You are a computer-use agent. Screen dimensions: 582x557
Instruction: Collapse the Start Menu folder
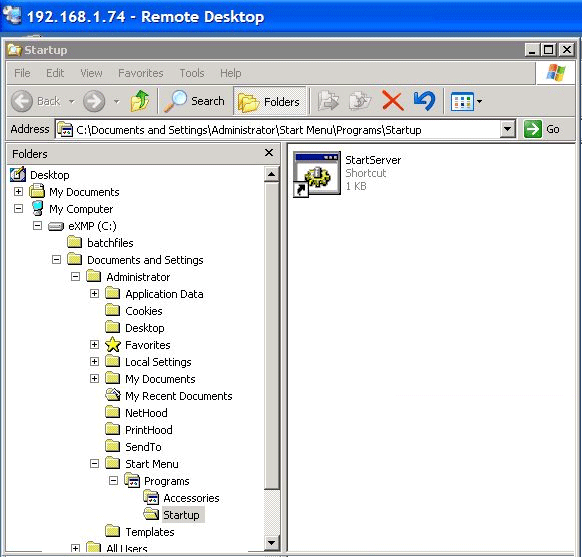[x=94, y=463]
